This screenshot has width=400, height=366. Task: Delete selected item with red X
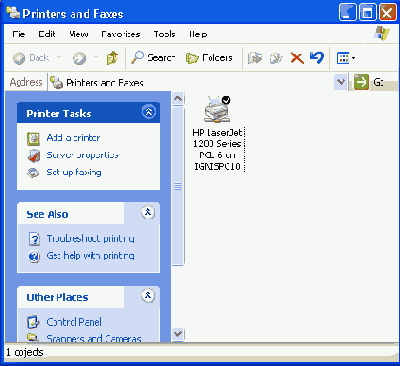tap(297, 58)
